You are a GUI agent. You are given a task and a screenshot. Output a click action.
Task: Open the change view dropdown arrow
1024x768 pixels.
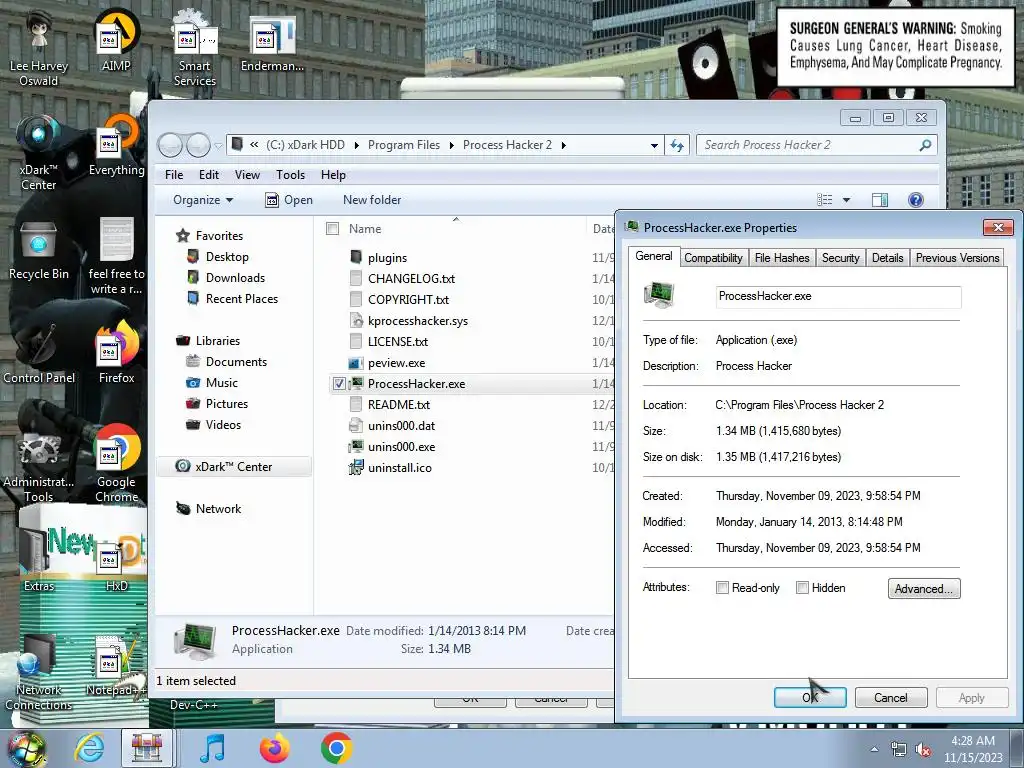[x=846, y=200]
